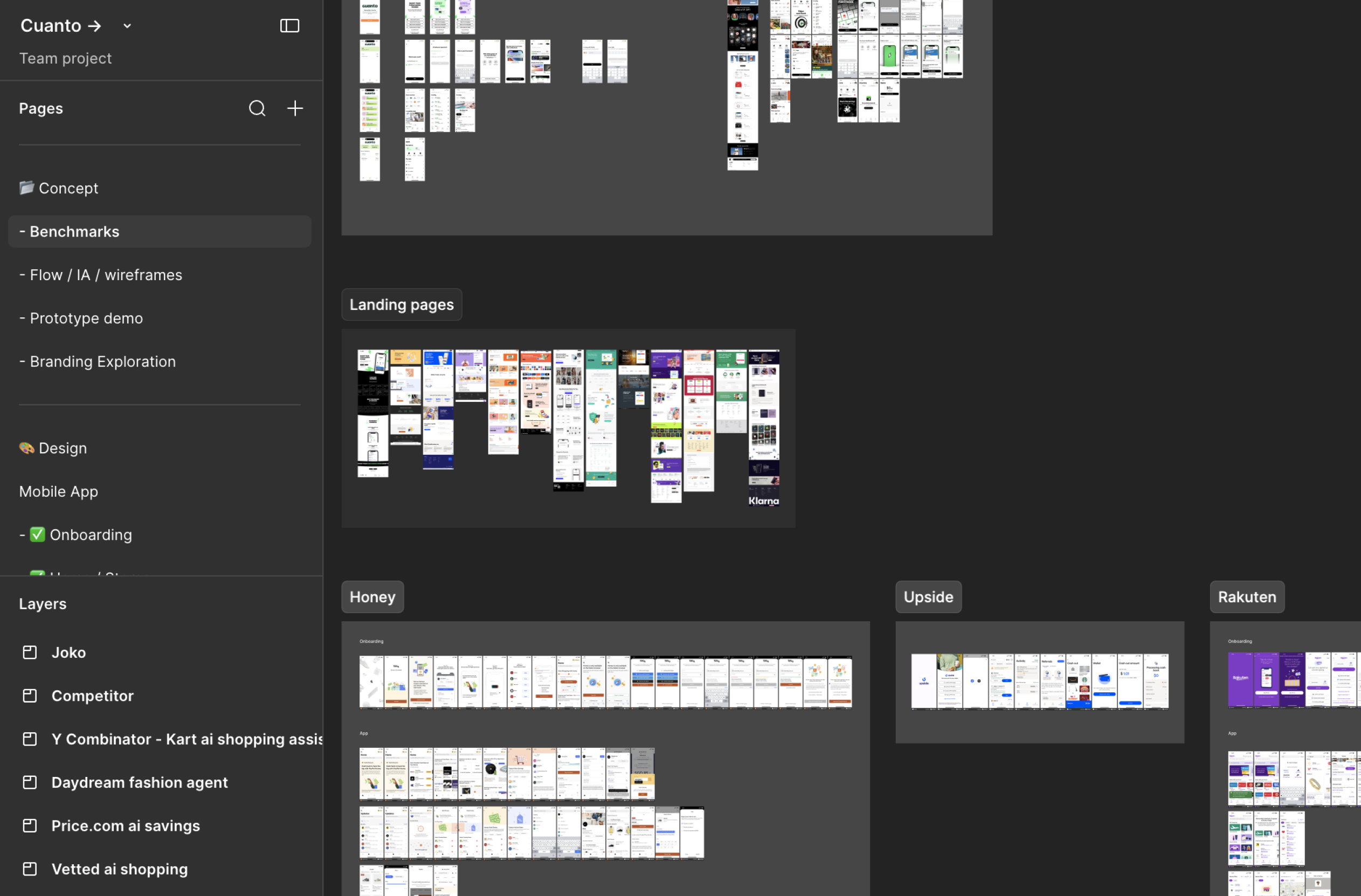This screenshot has width=1361, height=896.
Task: Click the Cuanto file title
Action: tap(60, 26)
